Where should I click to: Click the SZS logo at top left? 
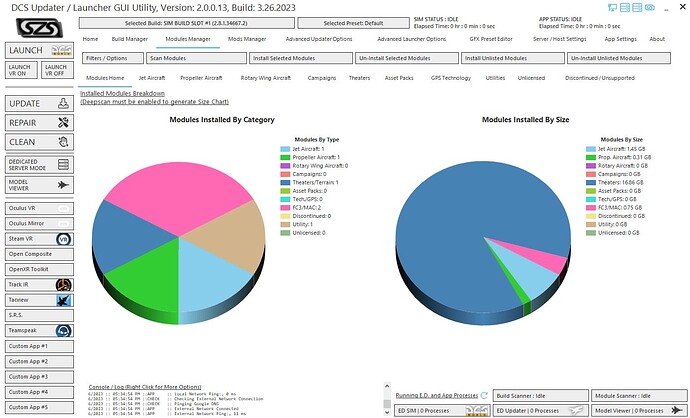39,28
